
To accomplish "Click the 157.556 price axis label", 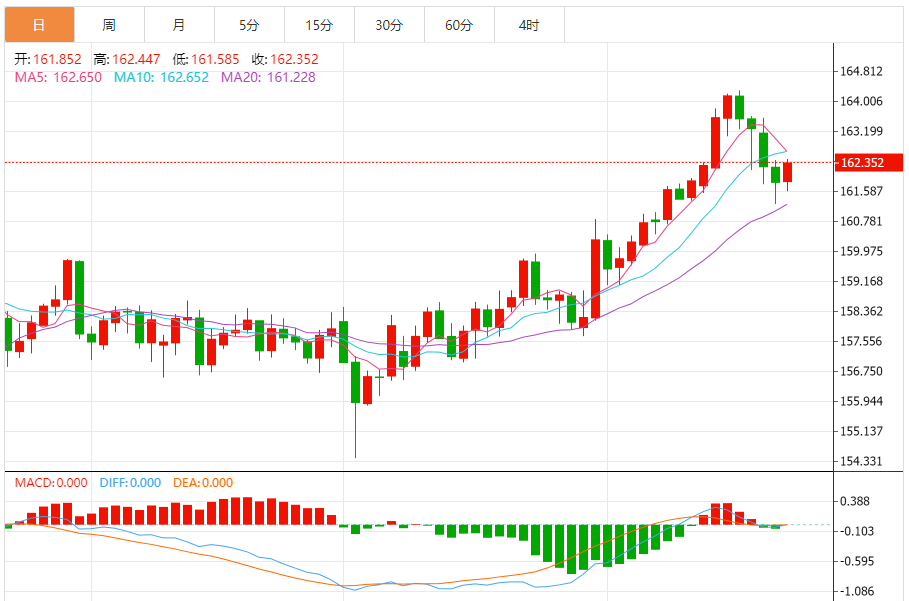I will 861,341.
